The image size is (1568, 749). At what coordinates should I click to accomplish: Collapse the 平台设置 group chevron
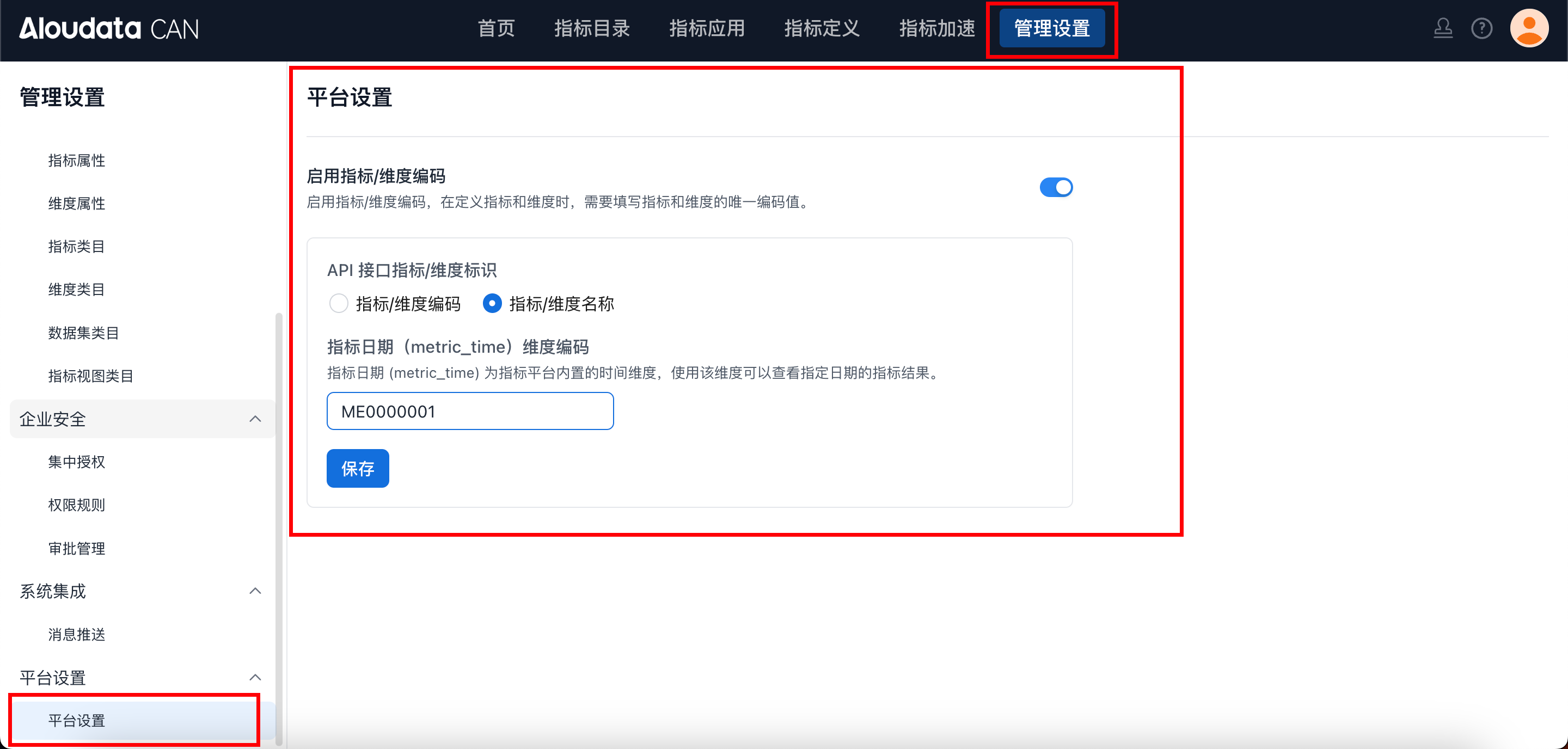coord(255,677)
